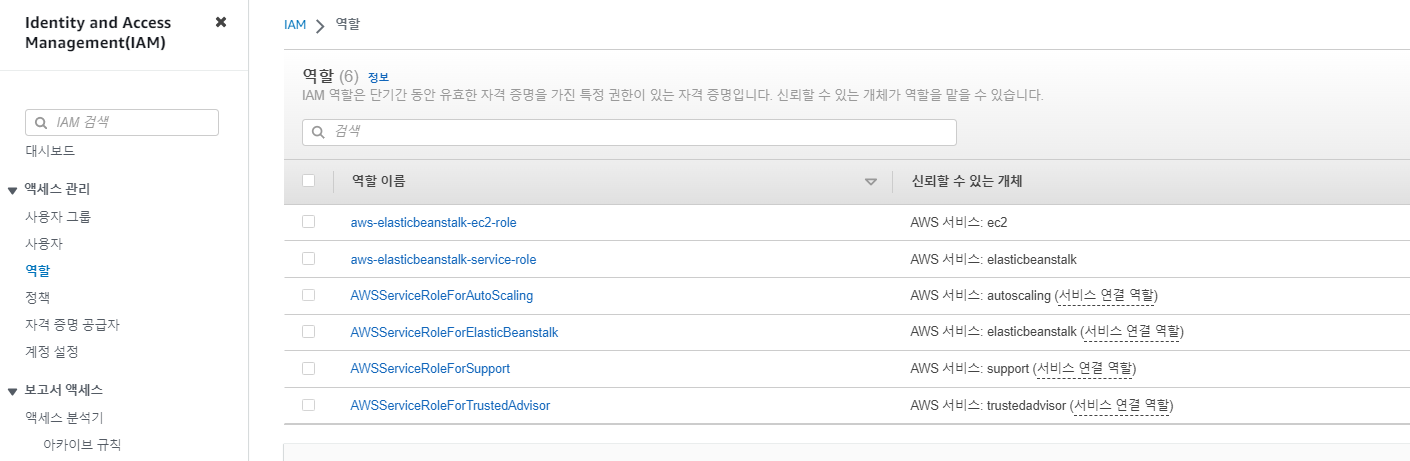Tick the AWSServiceRoleForSupport row checkbox
Screen dimensions: 1410x461
coord(308,368)
